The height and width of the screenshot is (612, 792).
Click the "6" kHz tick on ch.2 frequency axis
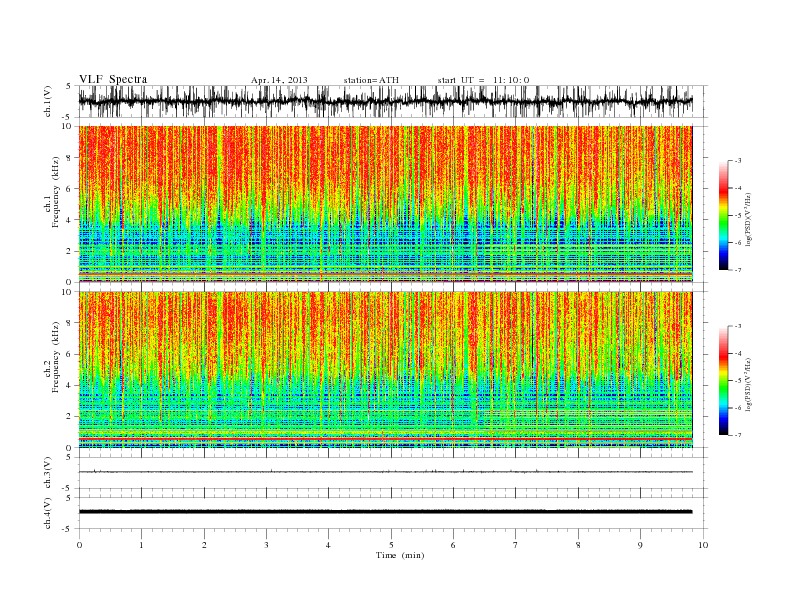coord(69,354)
